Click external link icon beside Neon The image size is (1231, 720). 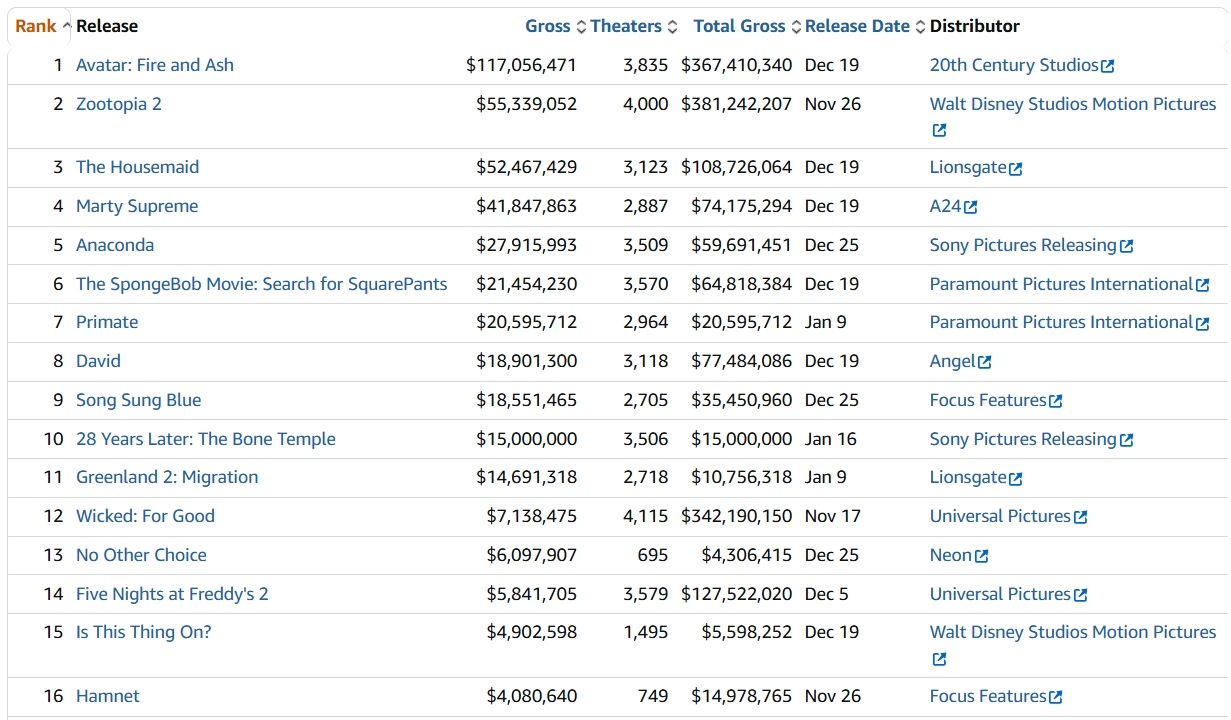point(981,556)
